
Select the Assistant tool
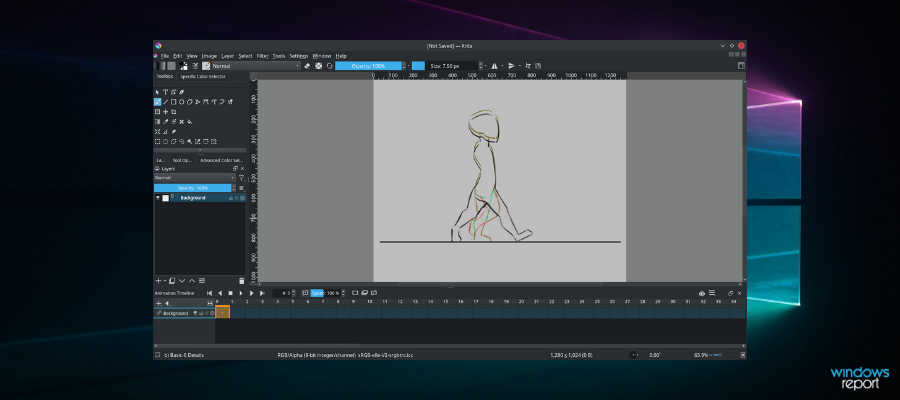coord(157,131)
